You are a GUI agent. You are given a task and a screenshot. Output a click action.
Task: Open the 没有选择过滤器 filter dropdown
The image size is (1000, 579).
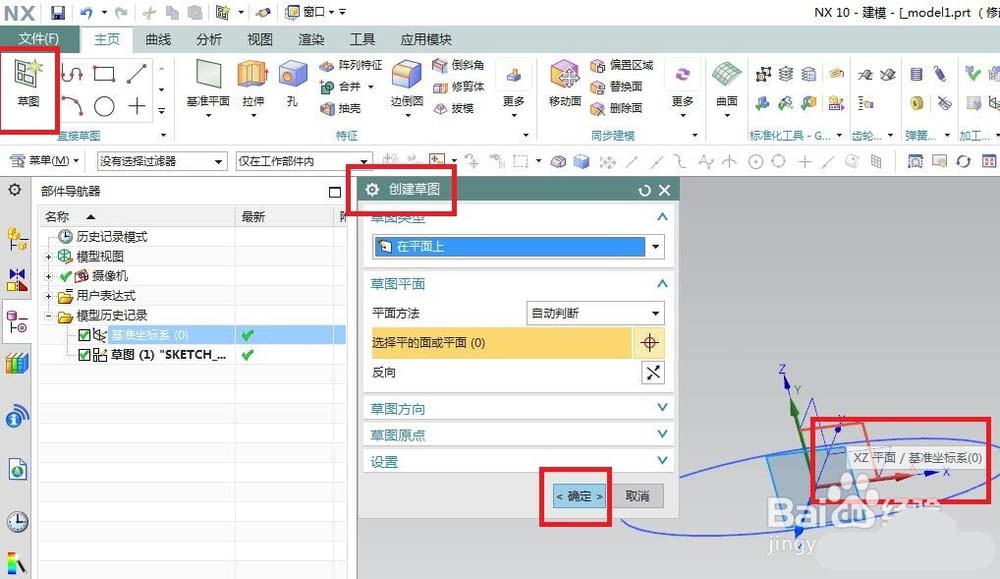[x=162, y=161]
